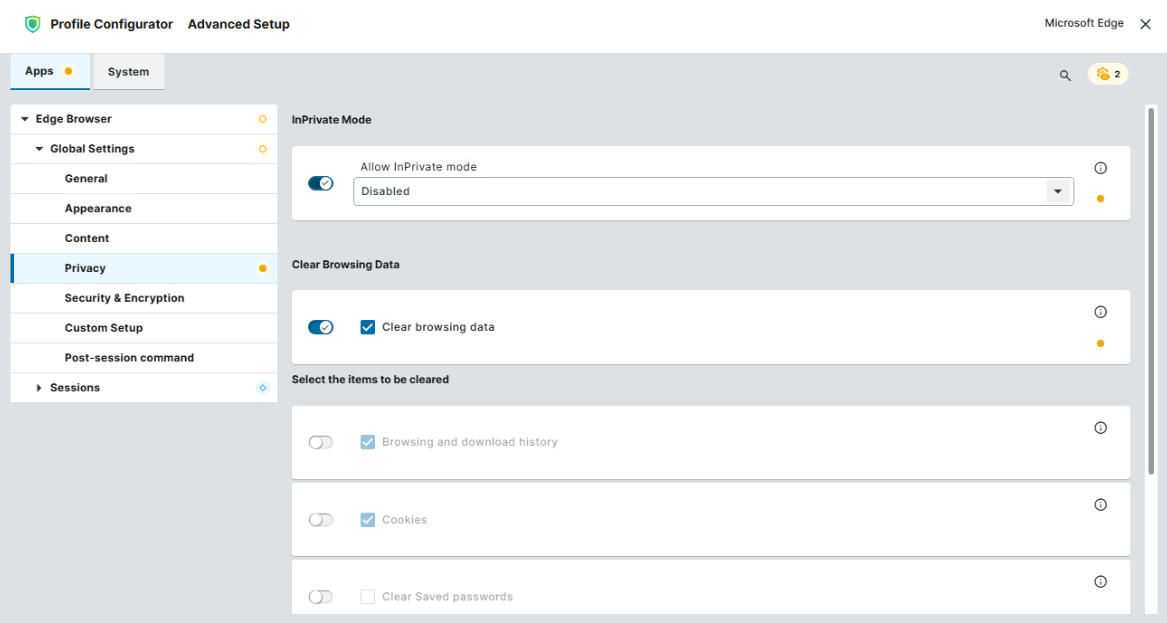This screenshot has width=1167, height=623.
Task: Enable the Clear Saved passwords switch
Action: tap(321, 597)
